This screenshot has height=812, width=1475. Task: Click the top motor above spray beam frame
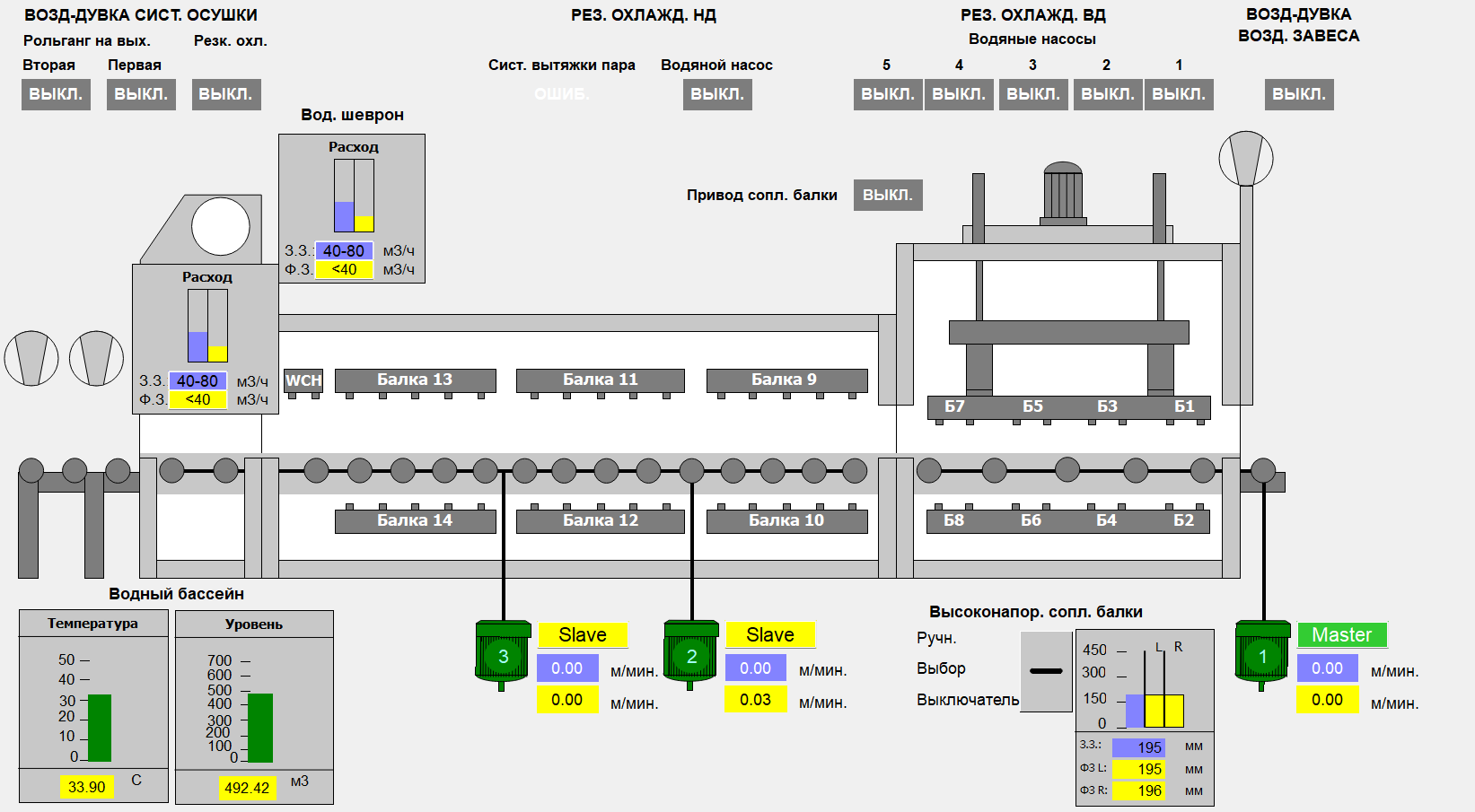tap(1063, 192)
